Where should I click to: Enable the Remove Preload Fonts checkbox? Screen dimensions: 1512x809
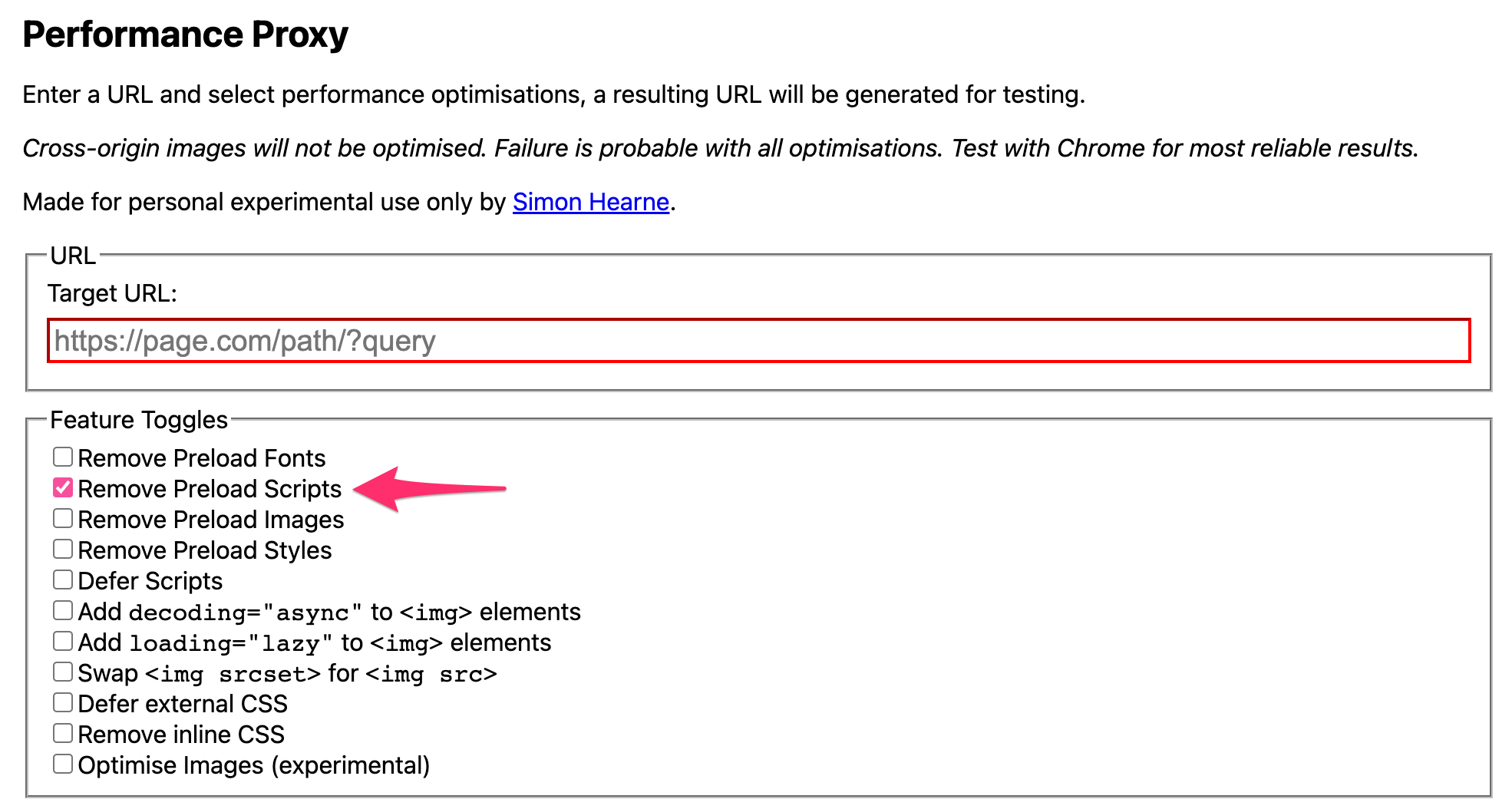pyautogui.click(x=63, y=457)
